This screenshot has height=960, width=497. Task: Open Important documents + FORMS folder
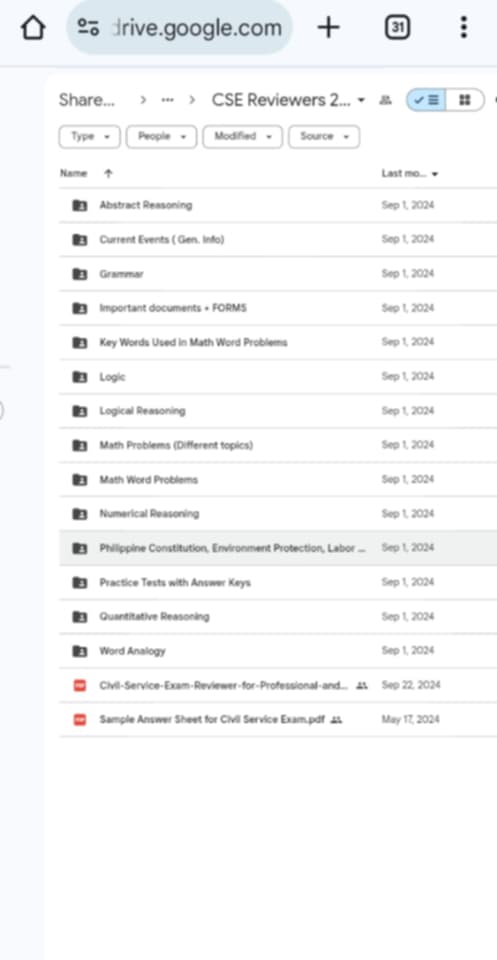173,308
